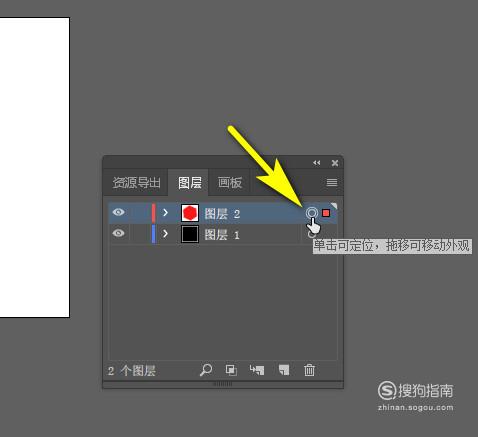Expand 图层 1 contents chevron

click(165, 234)
